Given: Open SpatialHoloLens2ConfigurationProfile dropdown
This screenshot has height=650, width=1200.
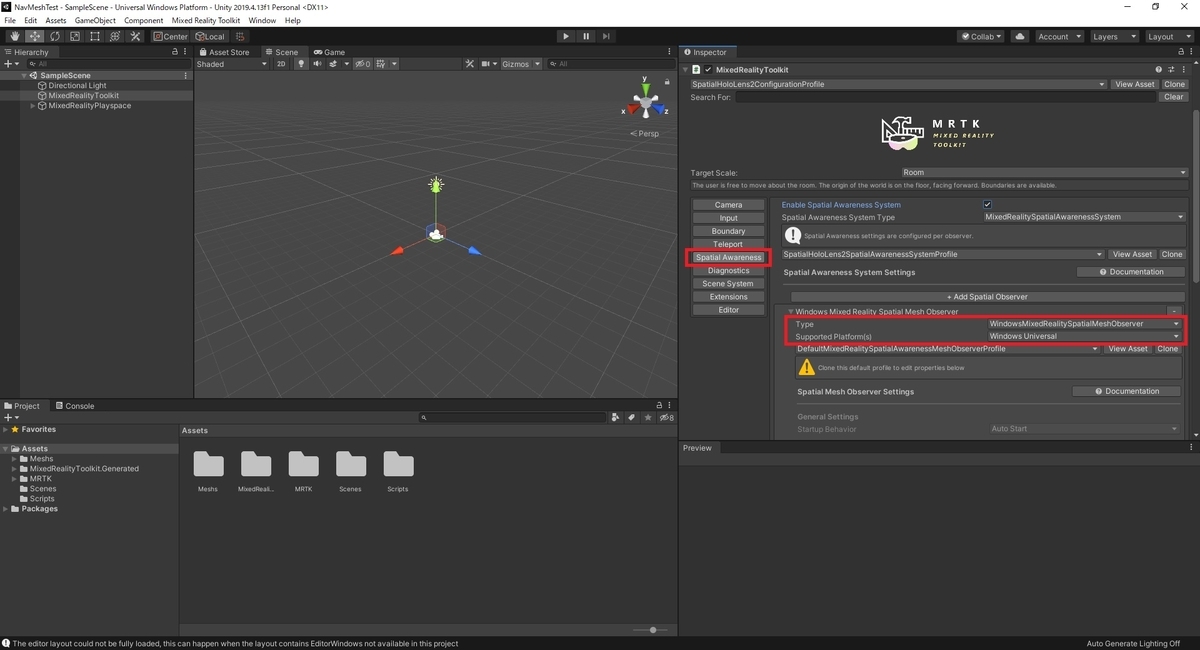Looking at the screenshot, I should coord(898,84).
